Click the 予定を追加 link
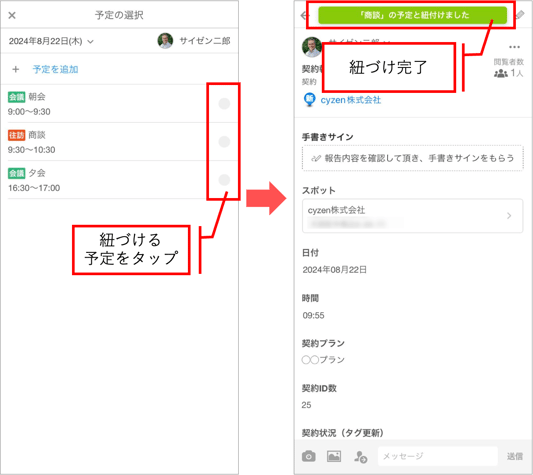This screenshot has height=475, width=533. tap(55, 69)
